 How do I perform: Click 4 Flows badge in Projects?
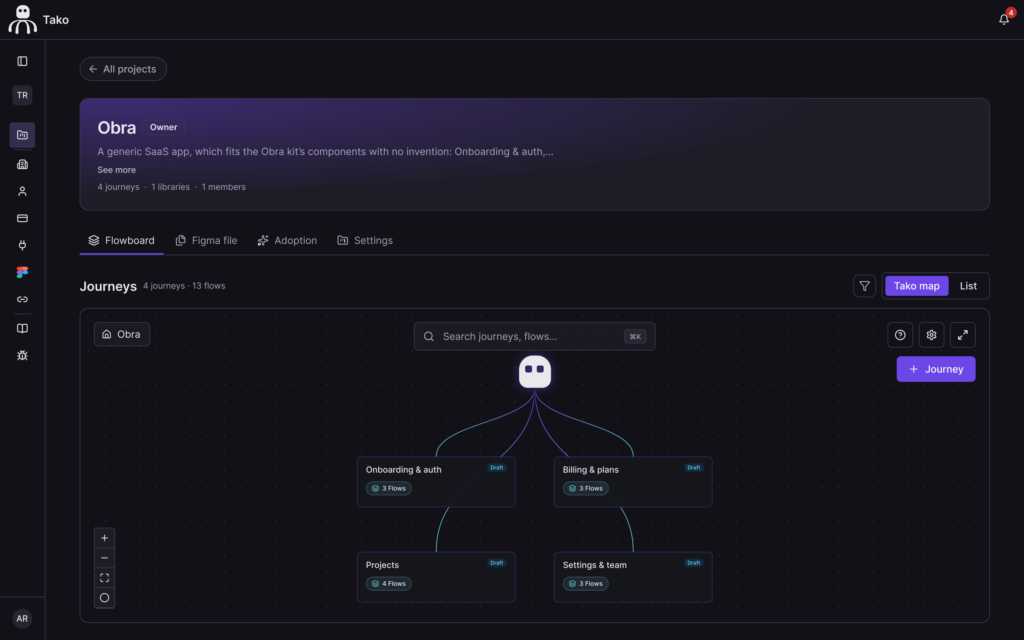click(x=389, y=584)
